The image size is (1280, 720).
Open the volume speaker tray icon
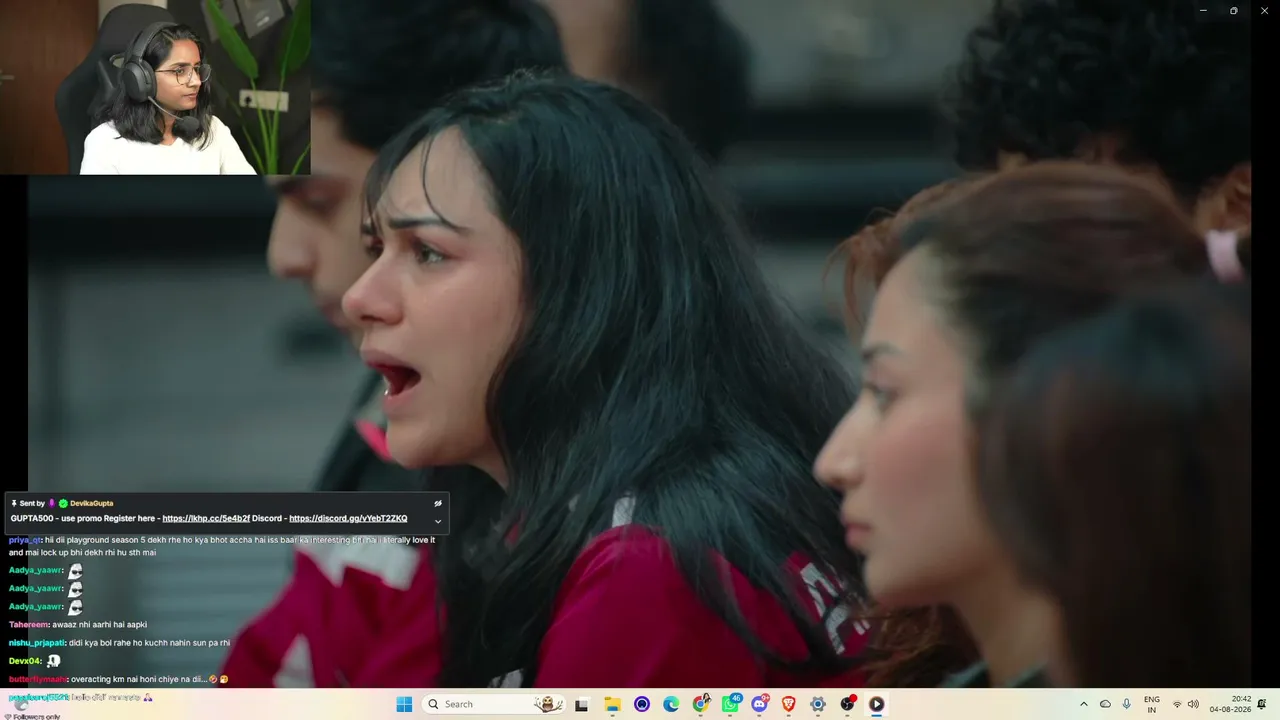(1193, 704)
